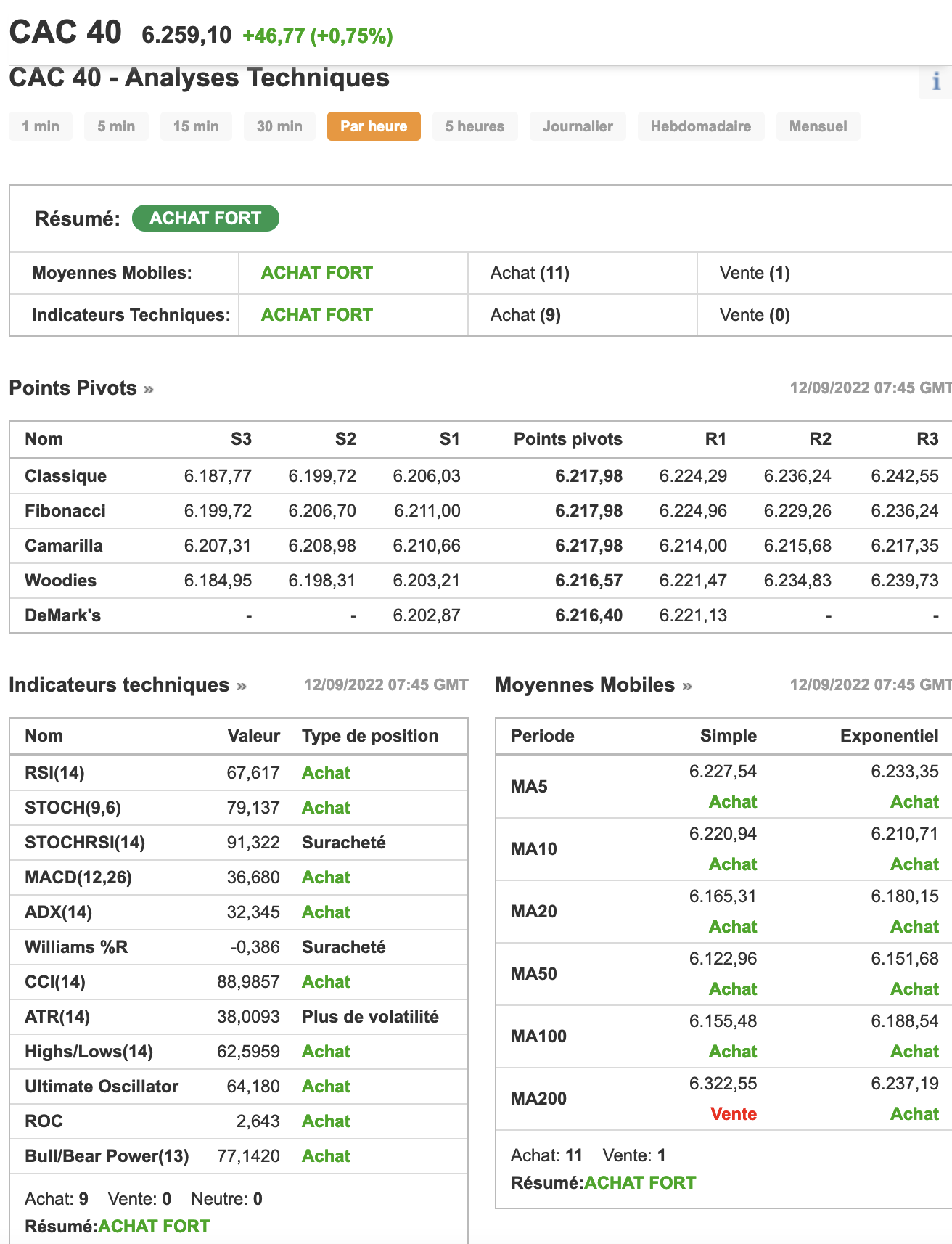Click the Woodies pivot row name
Image resolution: width=952 pixels, height=1244 pixels.
[60, 581]
